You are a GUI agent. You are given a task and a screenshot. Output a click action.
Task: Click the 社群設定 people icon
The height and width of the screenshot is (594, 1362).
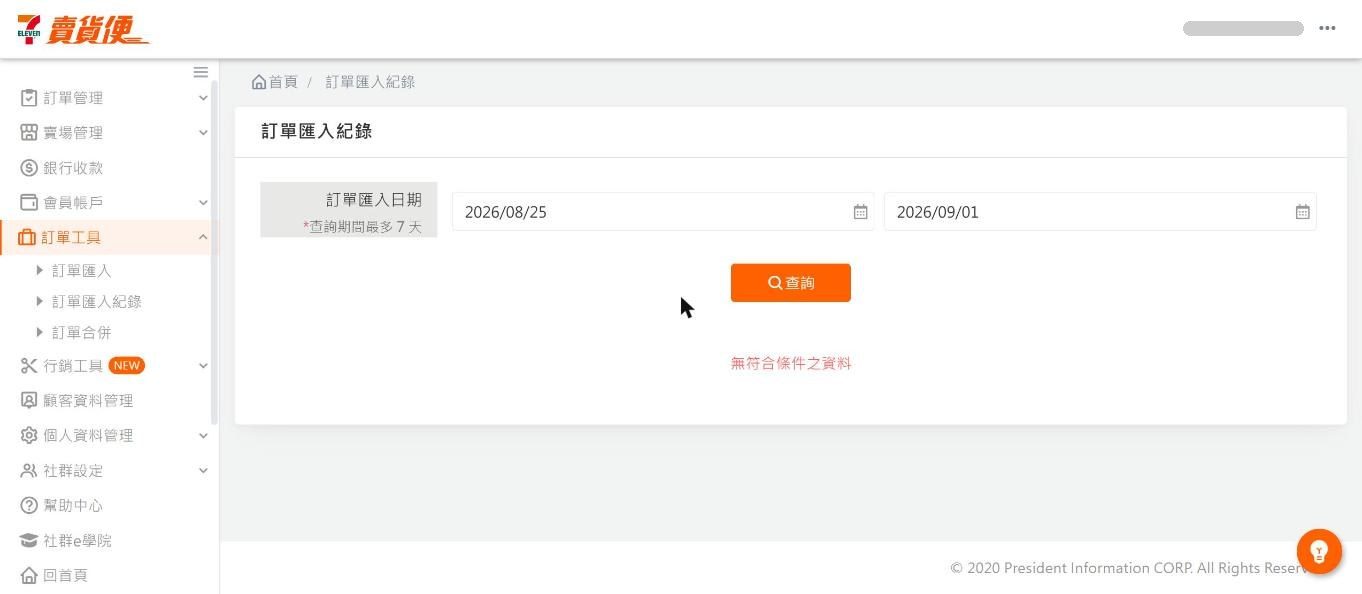(x=29, y=470)
